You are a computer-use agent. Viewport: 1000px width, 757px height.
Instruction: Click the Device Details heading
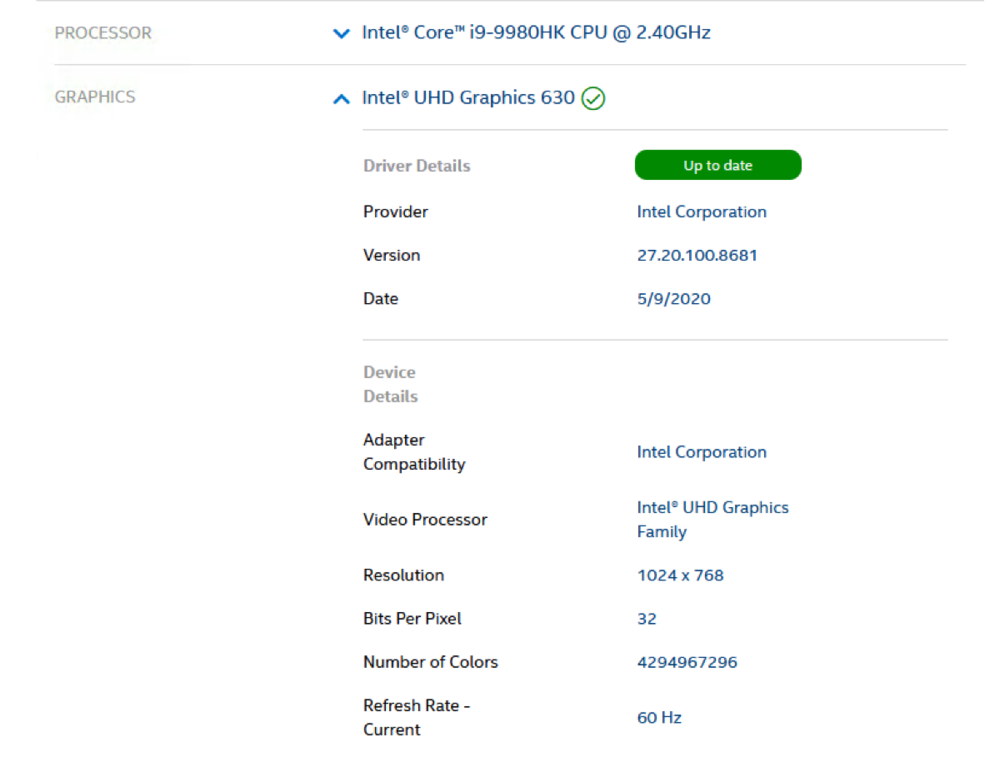tap(390, 384)
